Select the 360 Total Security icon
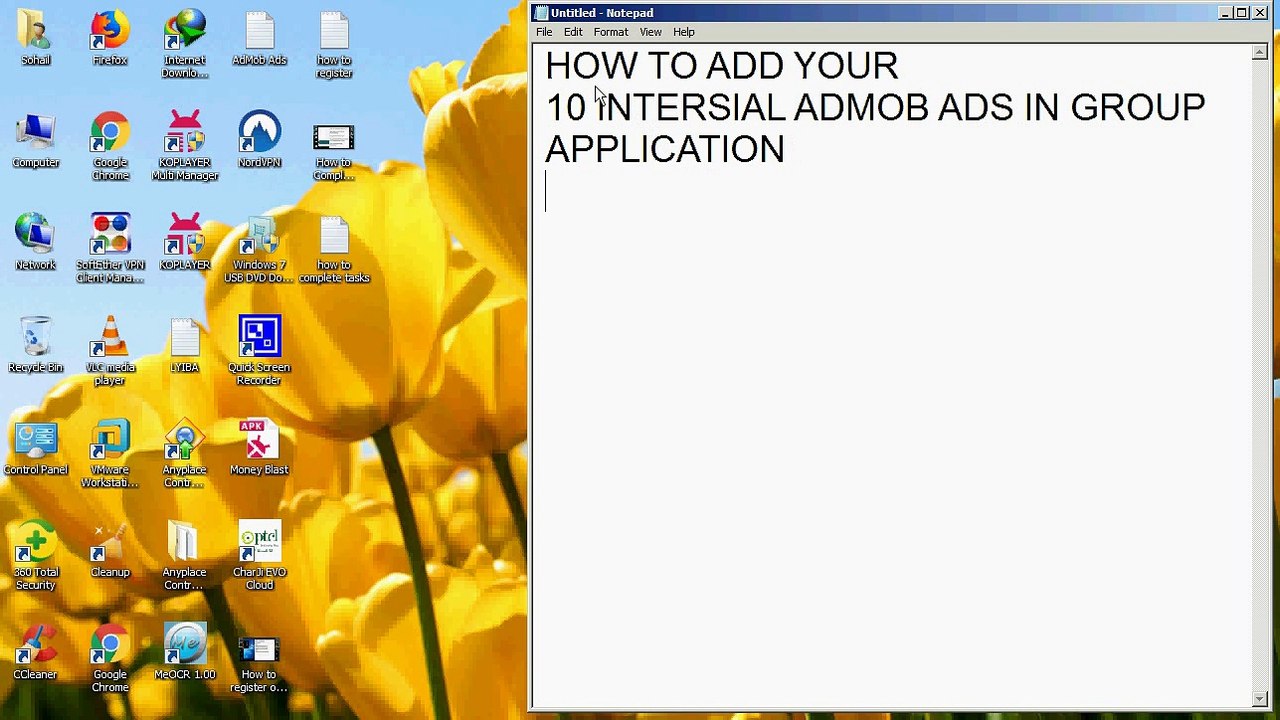 tap(35, 557)
